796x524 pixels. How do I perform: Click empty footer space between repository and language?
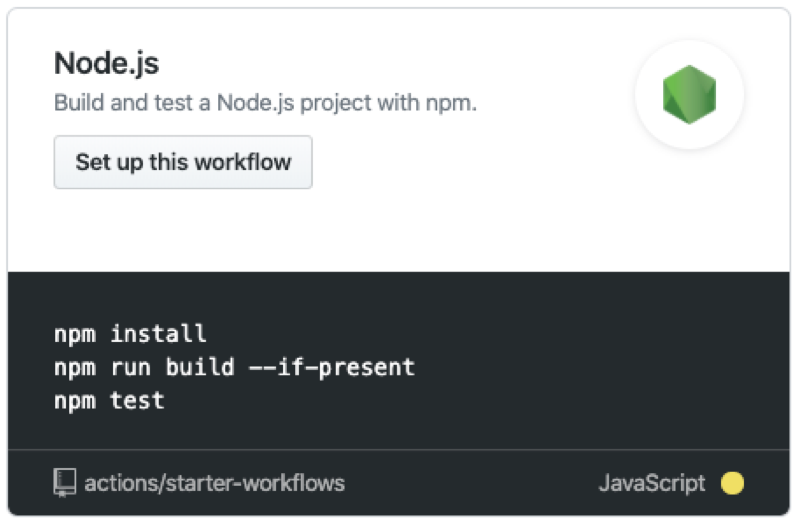click(470, 483)
